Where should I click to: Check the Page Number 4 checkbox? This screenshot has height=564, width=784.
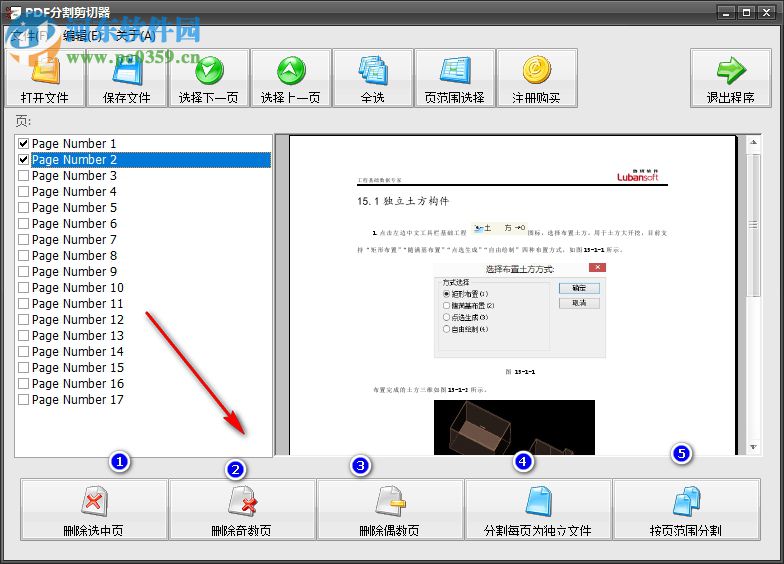pos(24,192)
